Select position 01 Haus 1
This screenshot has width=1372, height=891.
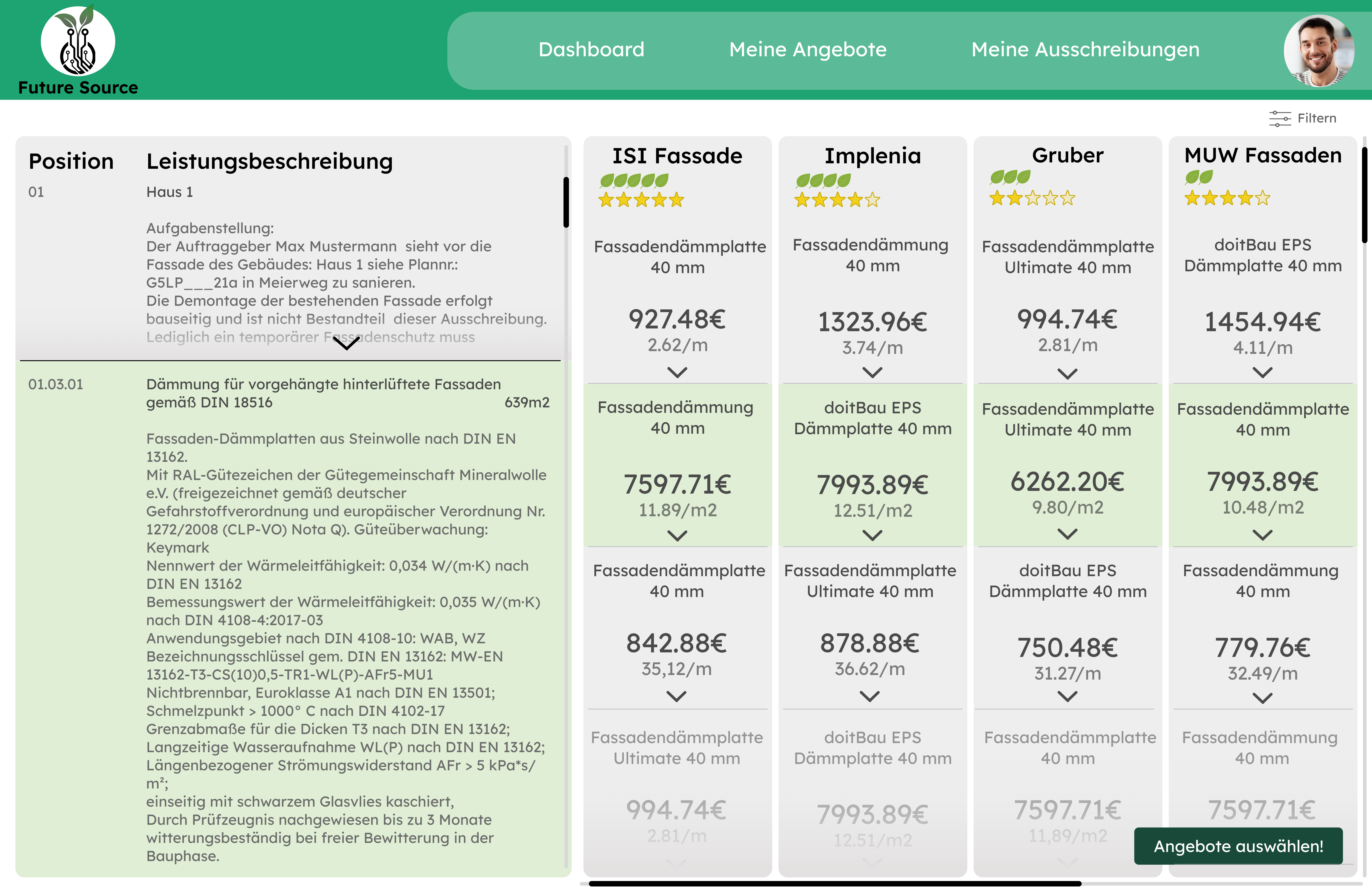coord(293,248)
